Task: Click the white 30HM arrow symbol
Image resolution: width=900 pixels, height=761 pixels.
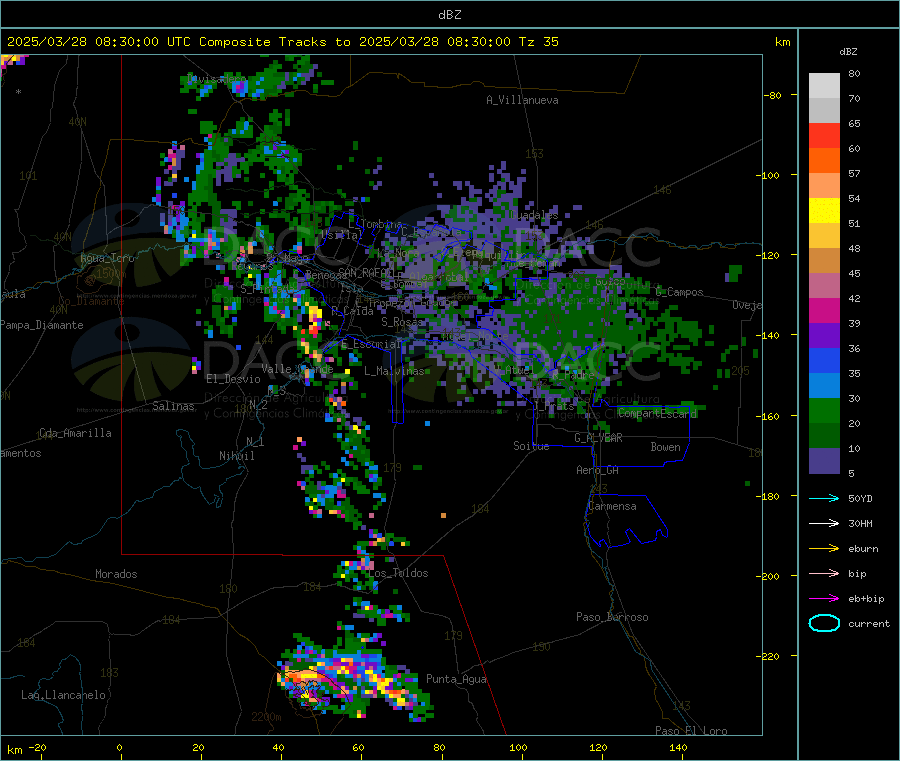Action: click(x=824, y=523)
